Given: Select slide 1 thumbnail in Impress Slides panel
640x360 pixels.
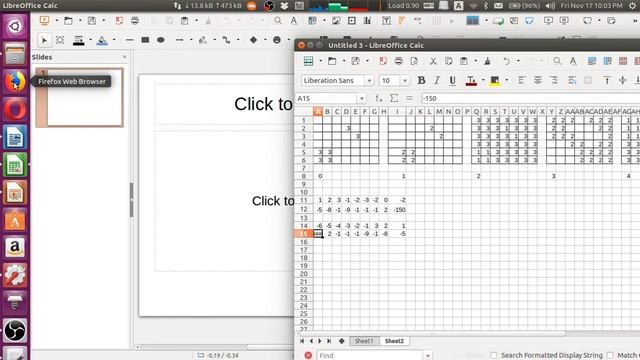Looking at the screenshot, I should coord(85,97).
